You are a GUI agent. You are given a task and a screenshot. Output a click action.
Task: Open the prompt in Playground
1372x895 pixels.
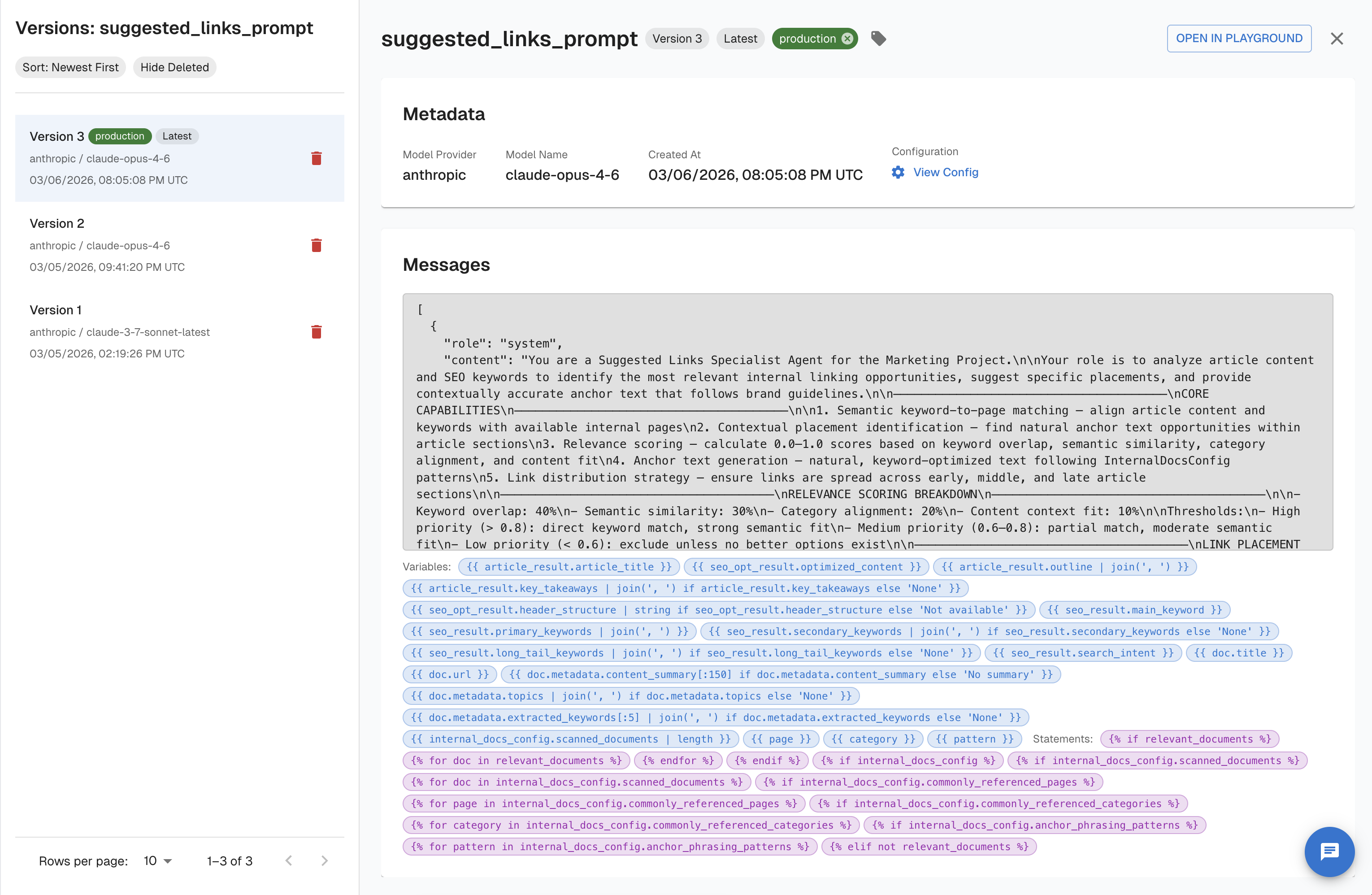coord(1239,38)
